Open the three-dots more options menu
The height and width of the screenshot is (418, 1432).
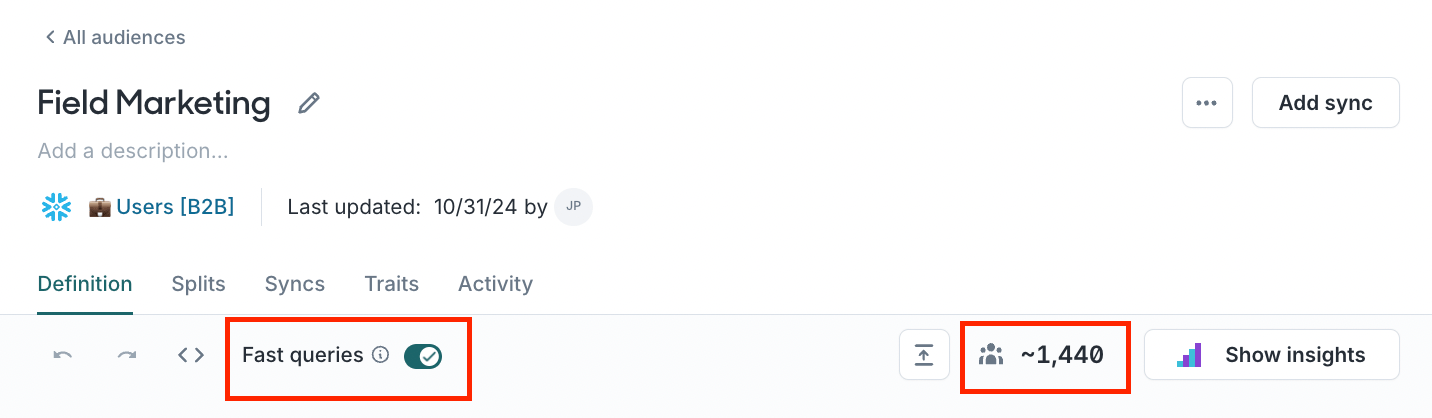1207,103
